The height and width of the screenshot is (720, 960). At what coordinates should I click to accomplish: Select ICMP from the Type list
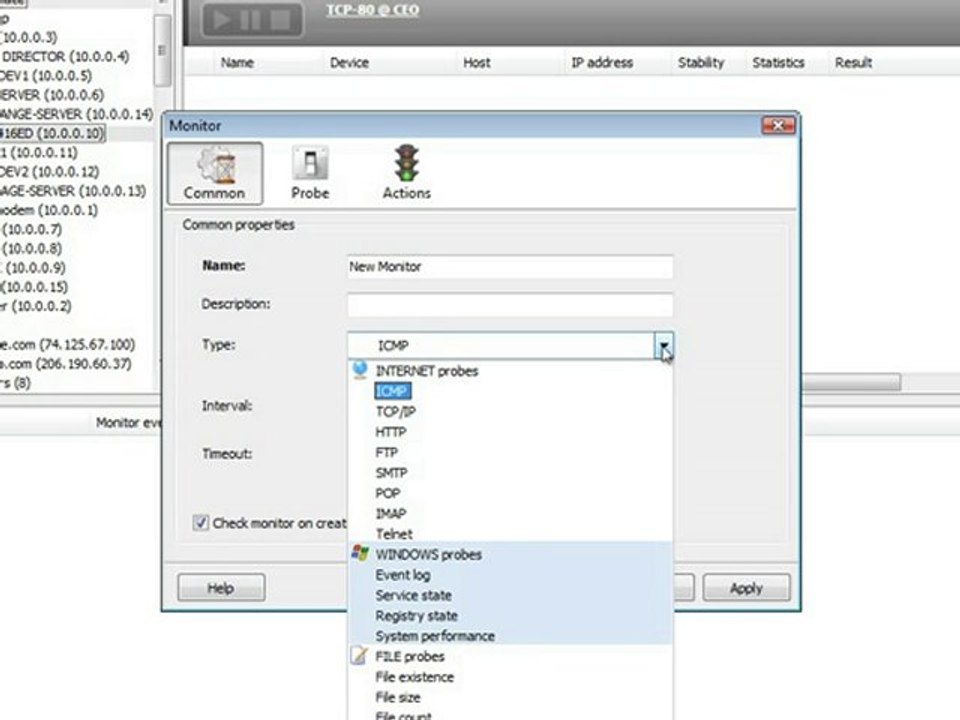click(x=392, y=391)
